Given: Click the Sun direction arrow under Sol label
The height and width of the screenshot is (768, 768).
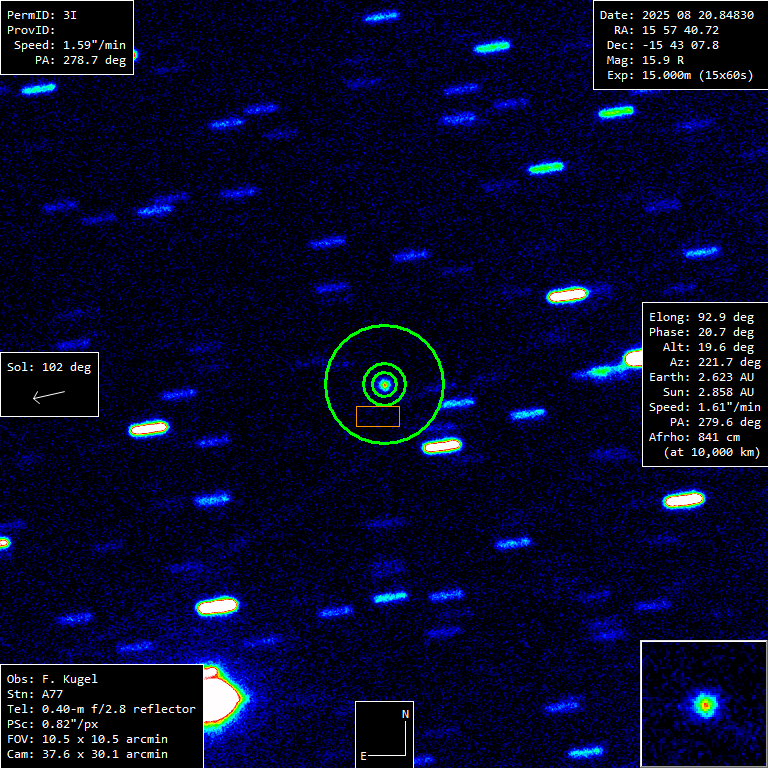Looking at the screenshot, I should [x=48, y=396].
